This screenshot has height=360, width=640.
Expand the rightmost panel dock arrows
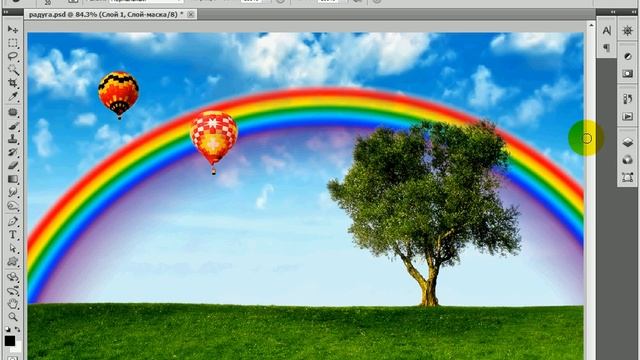(x=633, y=12)
